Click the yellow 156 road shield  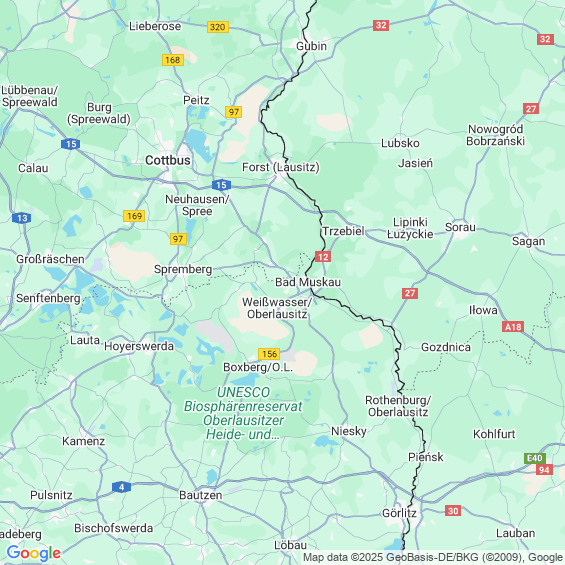(x=269, y=354)
